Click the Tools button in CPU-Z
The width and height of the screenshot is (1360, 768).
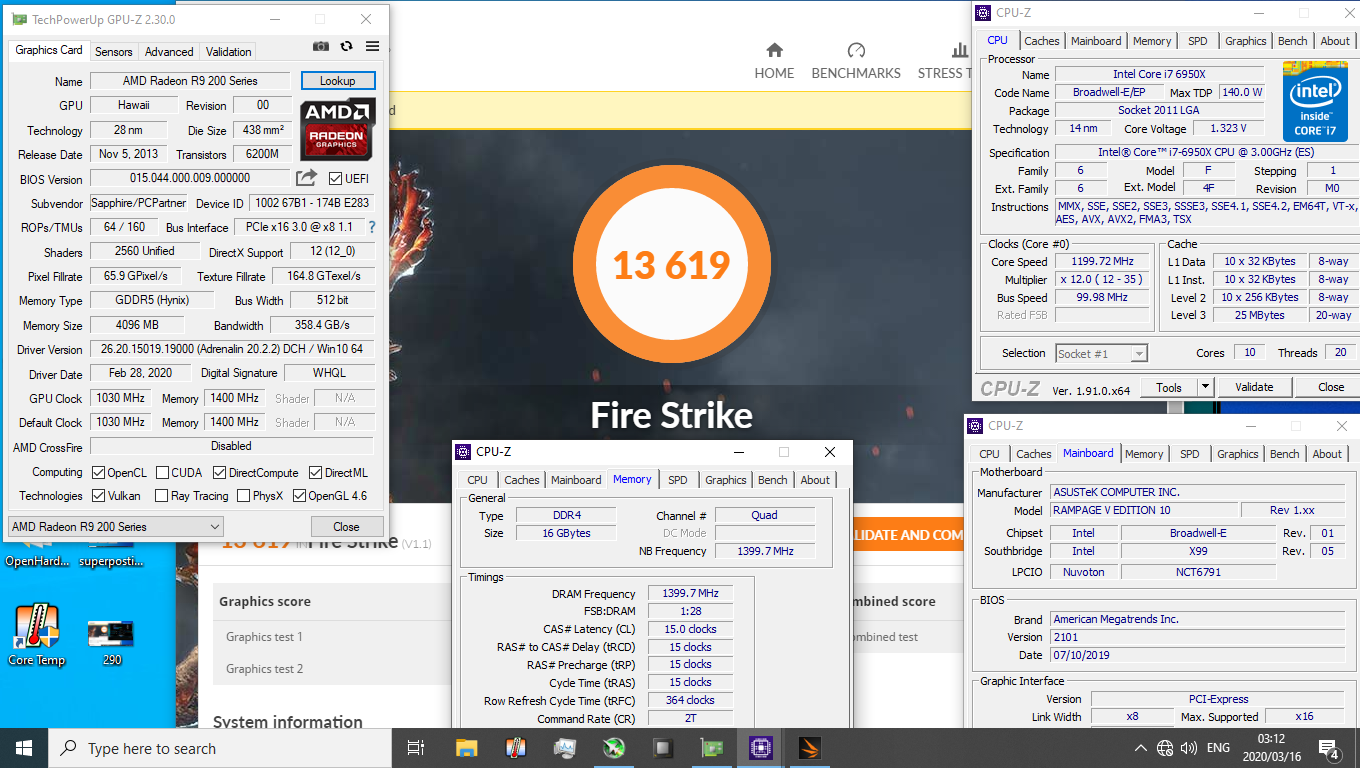[x=1169, y=387]
